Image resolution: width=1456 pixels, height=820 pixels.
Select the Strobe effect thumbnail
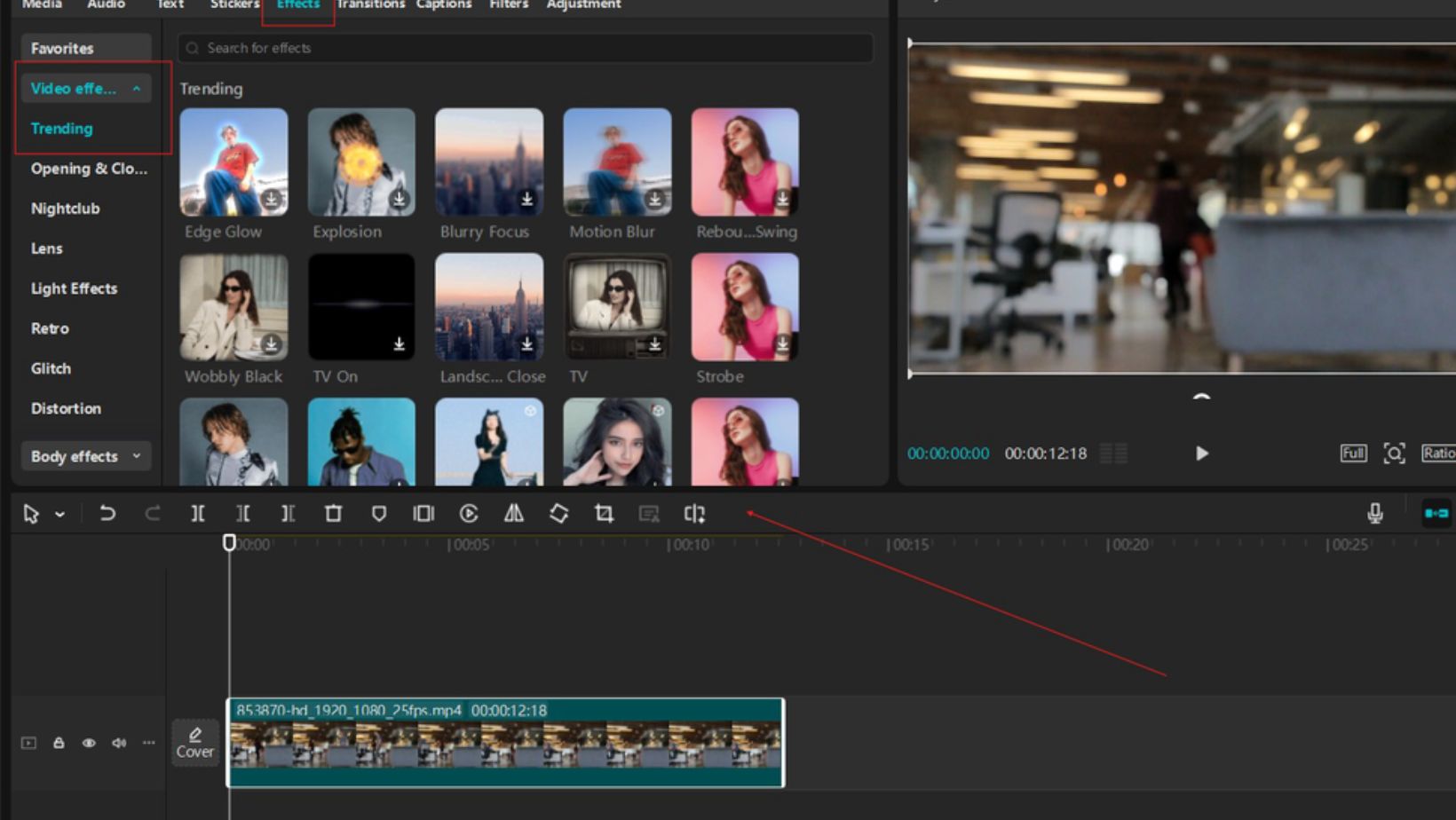tap(745, 307)
